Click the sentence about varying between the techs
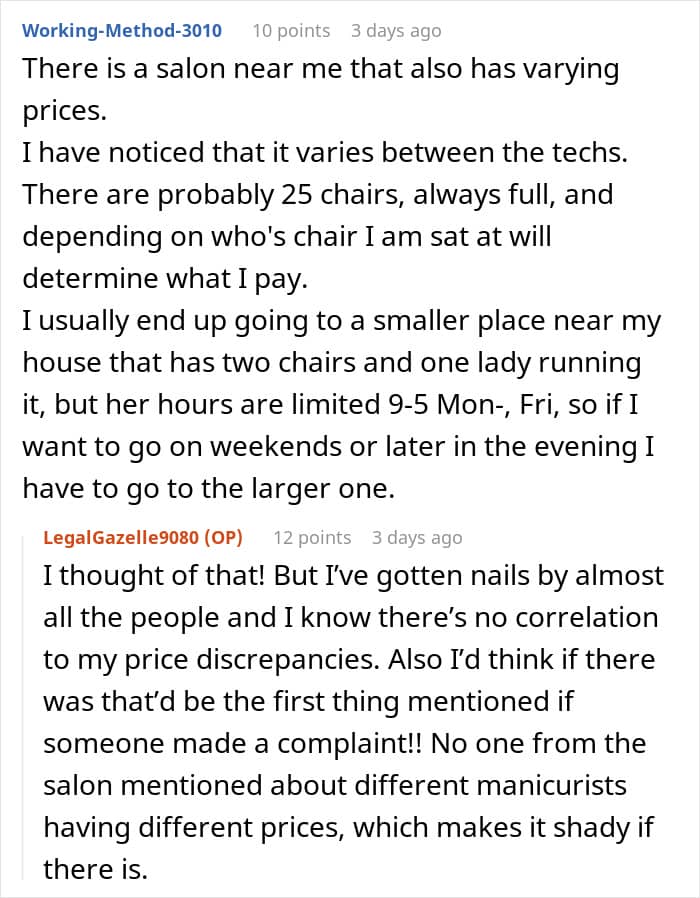700x898 pixels. tap(325, 152)
